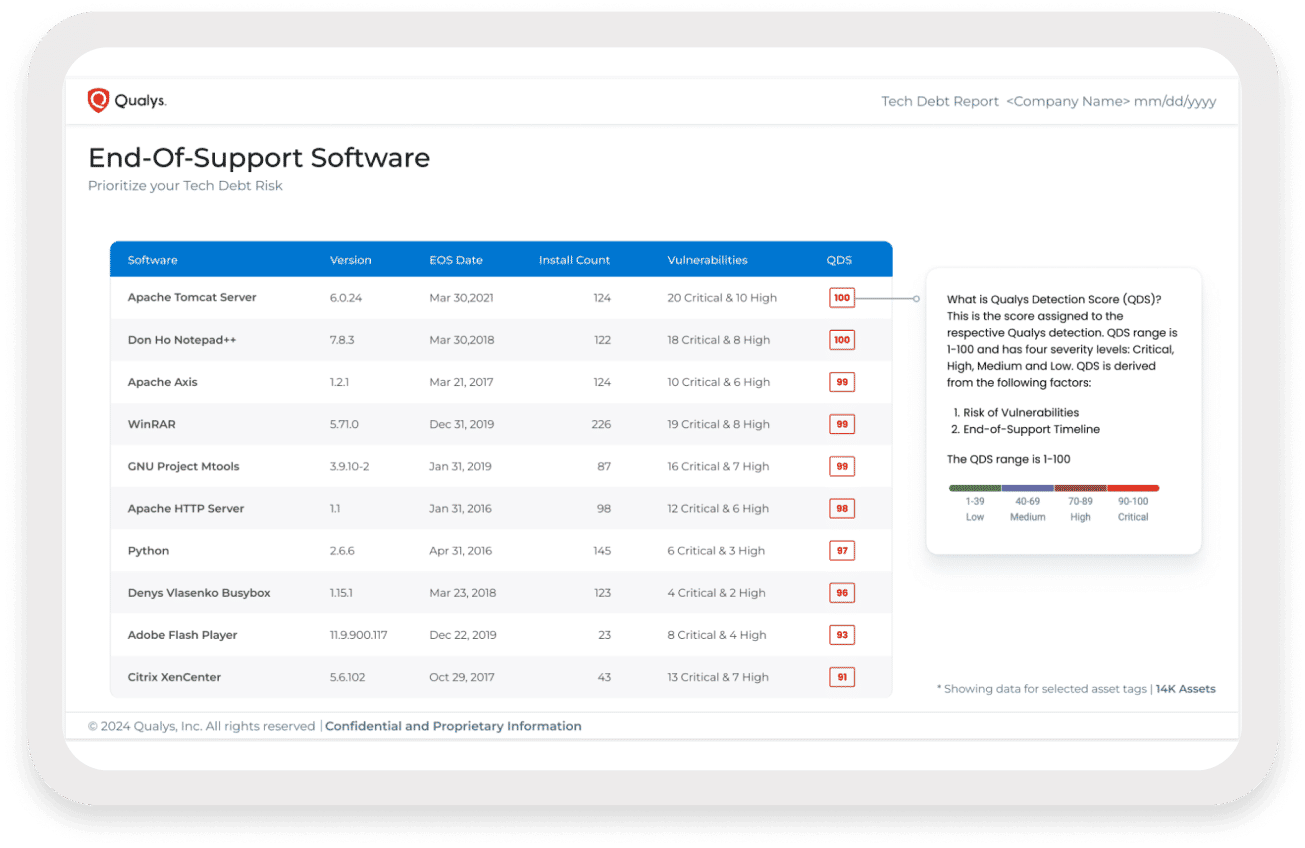Click 'Risk of Vulnerabilities' factor
This screenshot has height=848, width=1305.
coord(1021,412)
